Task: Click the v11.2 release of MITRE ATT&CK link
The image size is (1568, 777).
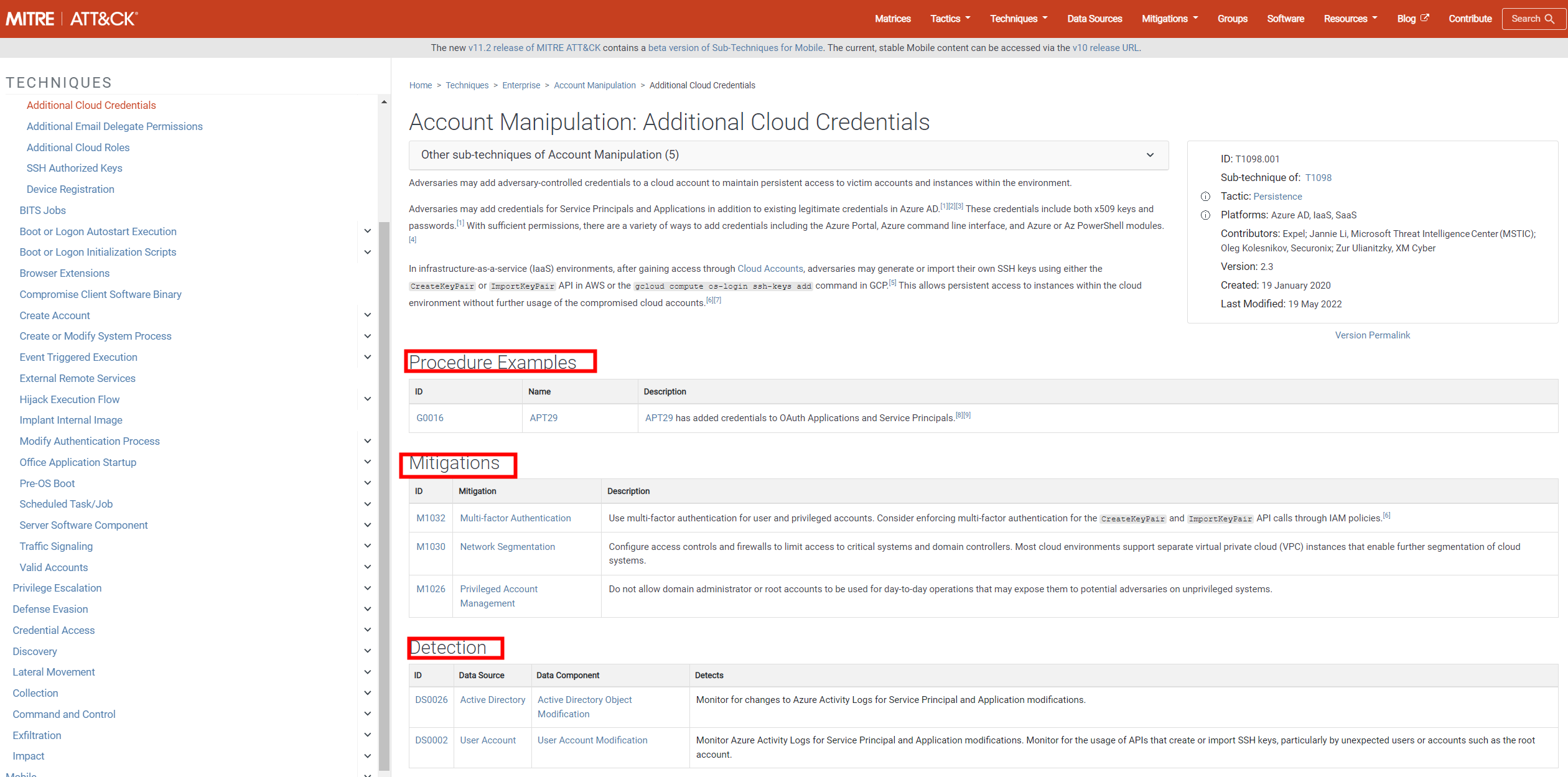Action: (x=534, y=48)
